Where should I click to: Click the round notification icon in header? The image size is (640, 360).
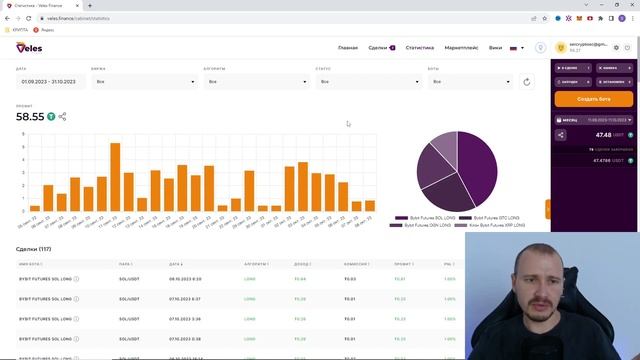coord(540,48)
